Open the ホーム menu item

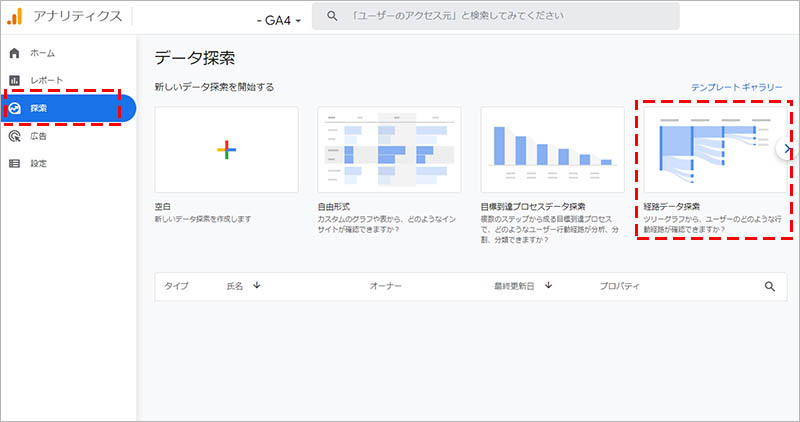(x=43, y=52)
